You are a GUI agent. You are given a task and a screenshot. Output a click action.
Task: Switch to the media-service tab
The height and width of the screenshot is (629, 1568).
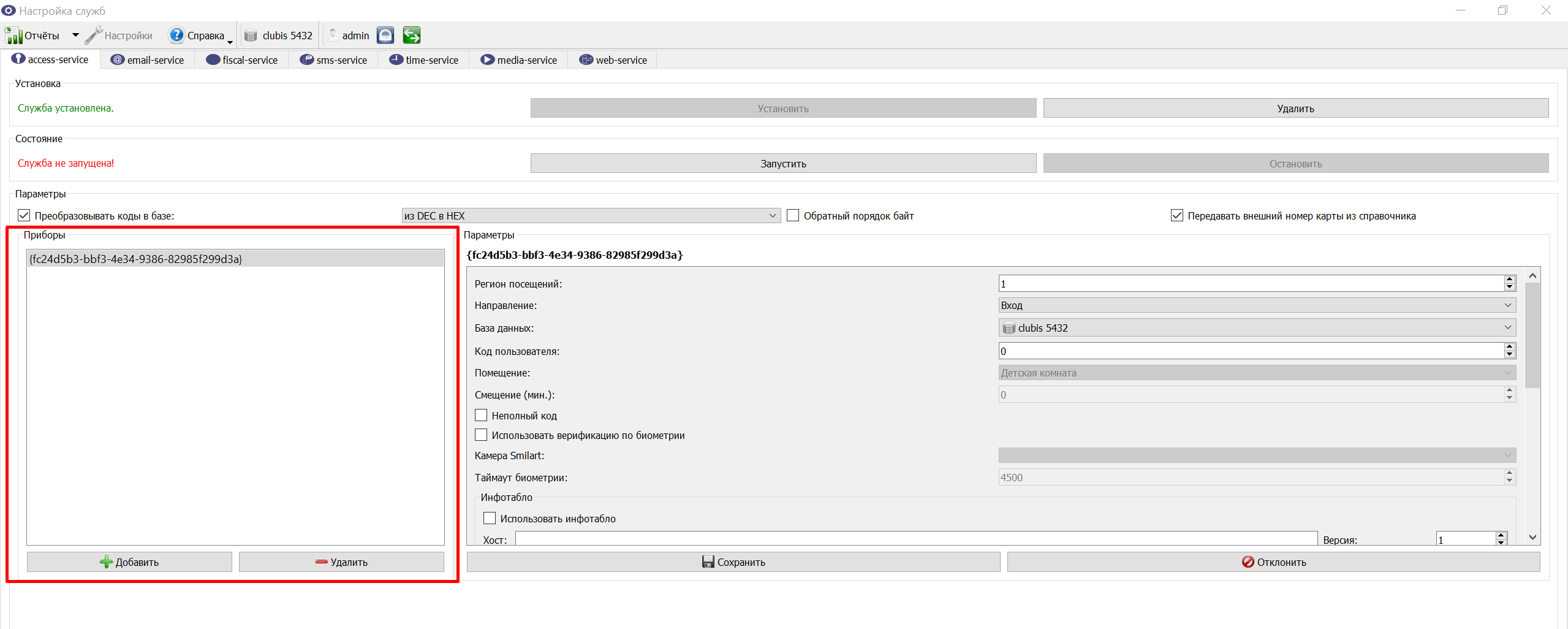point(519,60)
